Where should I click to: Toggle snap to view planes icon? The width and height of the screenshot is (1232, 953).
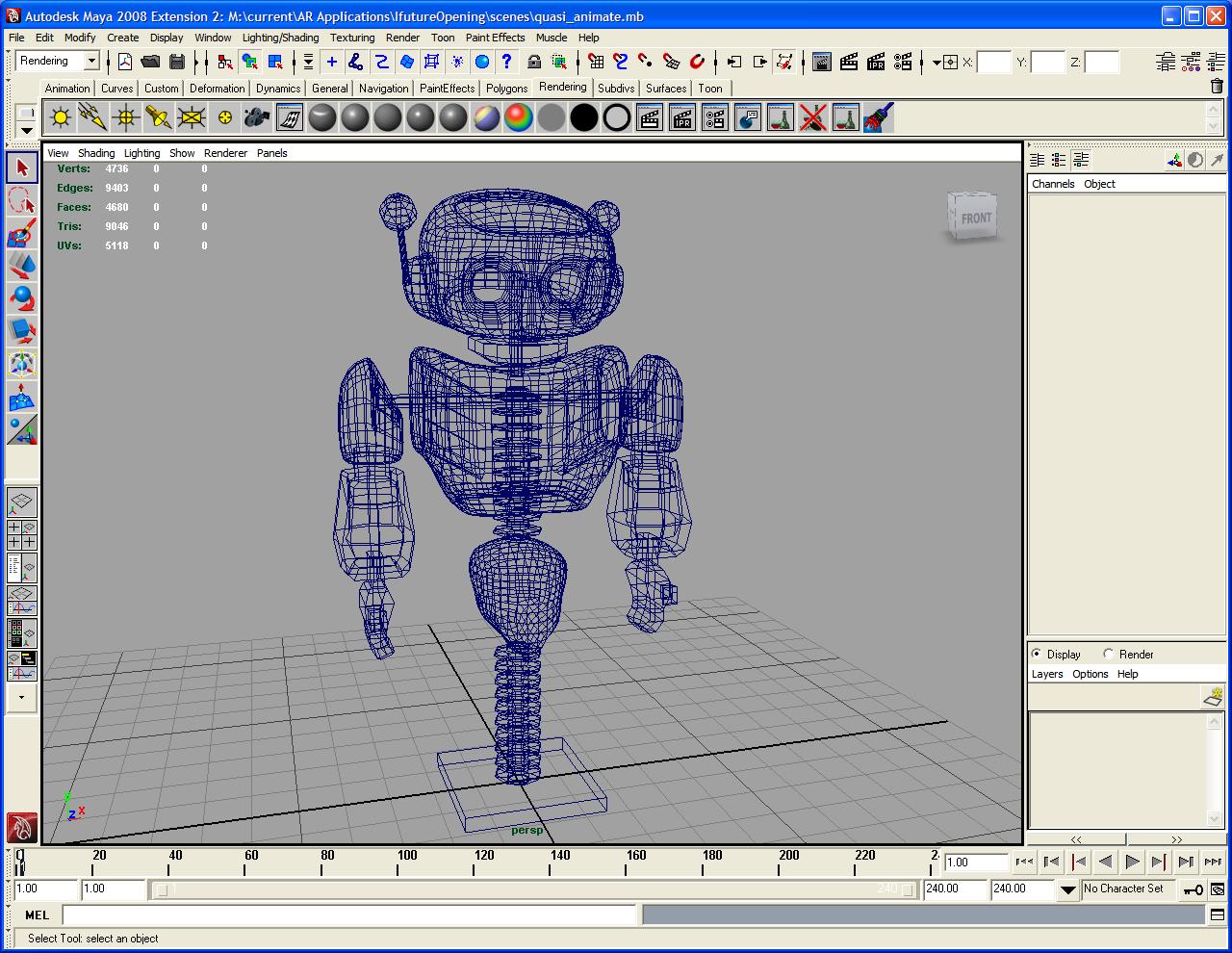click(672, 62)
